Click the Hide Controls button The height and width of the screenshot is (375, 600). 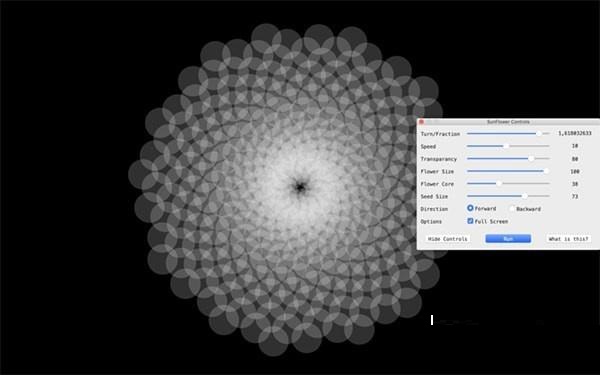[x=448, y=239]
